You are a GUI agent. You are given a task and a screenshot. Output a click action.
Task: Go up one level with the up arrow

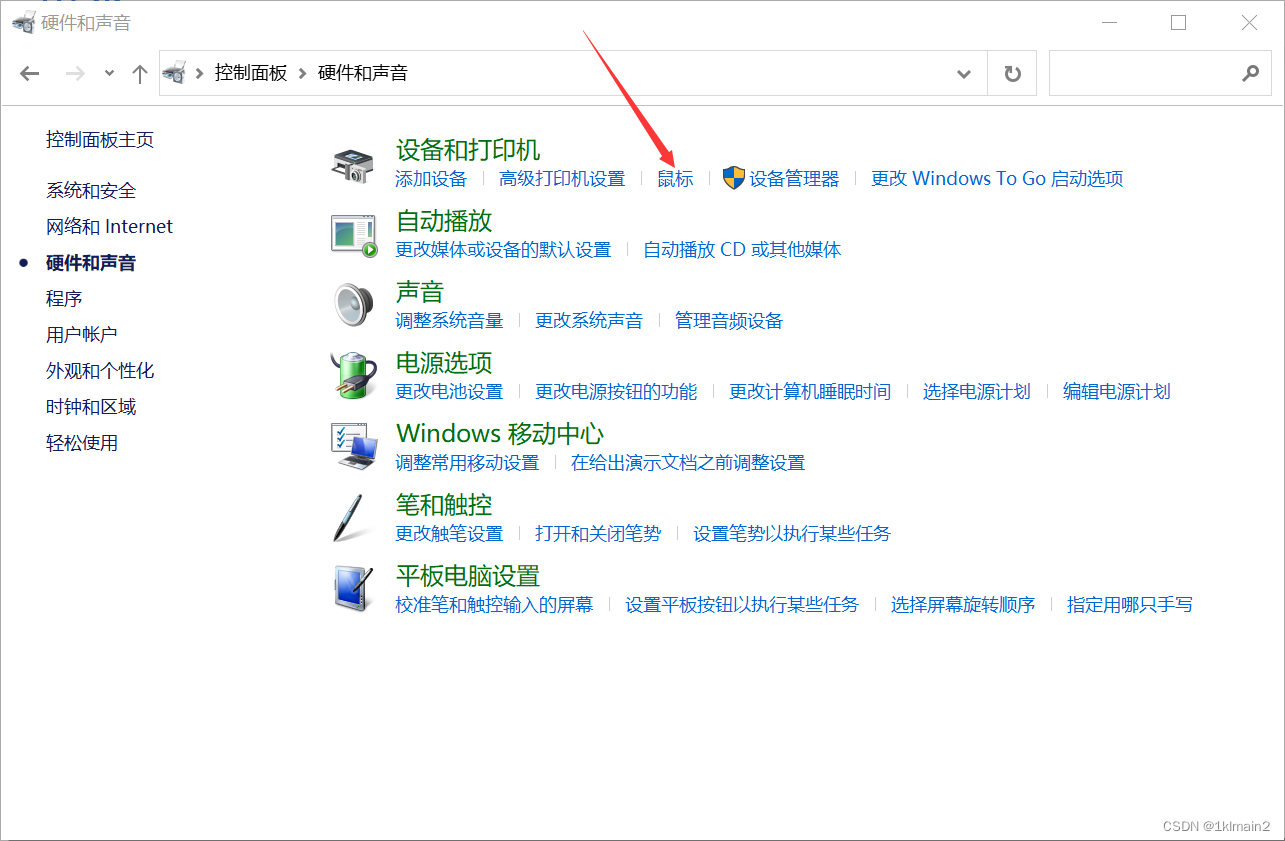[x=140, y=73]
